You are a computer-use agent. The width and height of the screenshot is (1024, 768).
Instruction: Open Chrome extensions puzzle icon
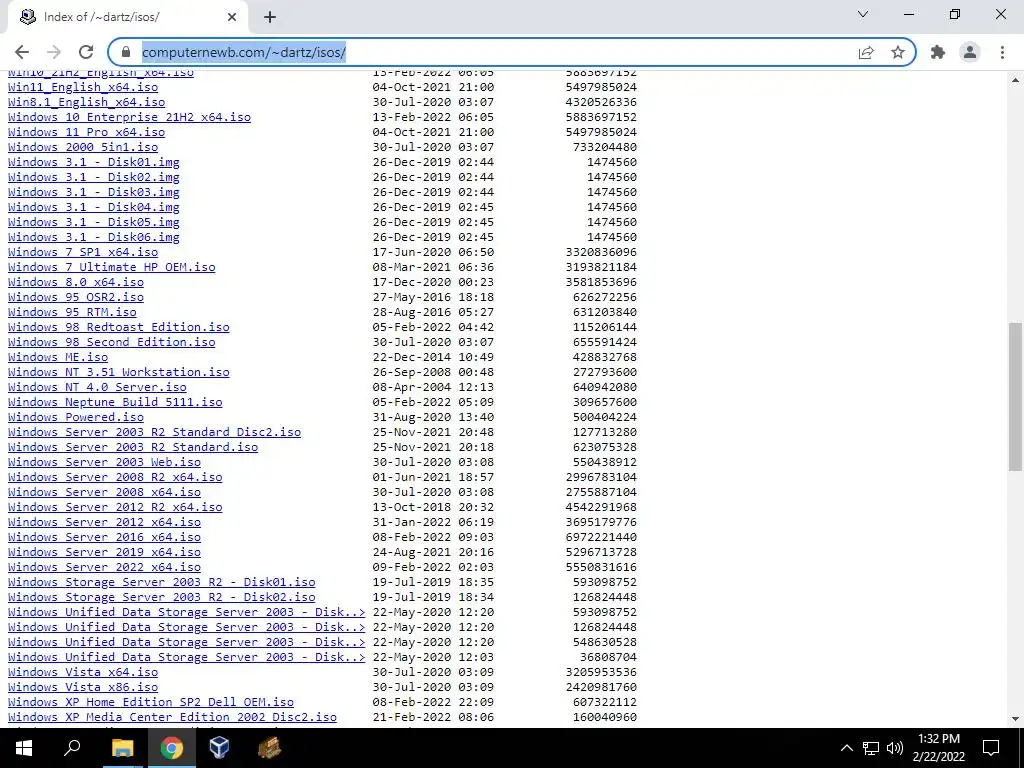pos(938,52)
